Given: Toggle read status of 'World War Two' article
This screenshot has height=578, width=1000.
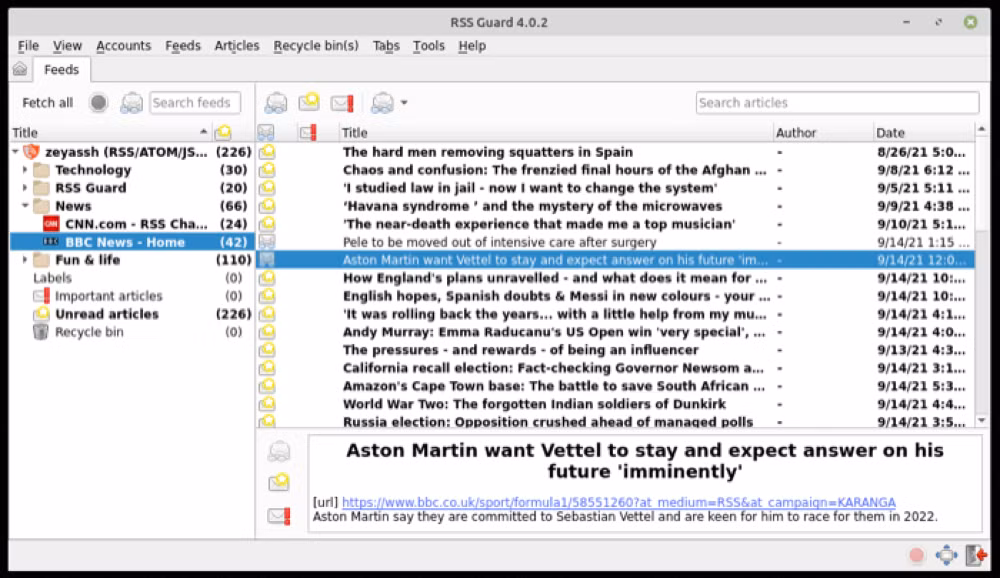Looking at the screenshot, I should click(267, 404).
